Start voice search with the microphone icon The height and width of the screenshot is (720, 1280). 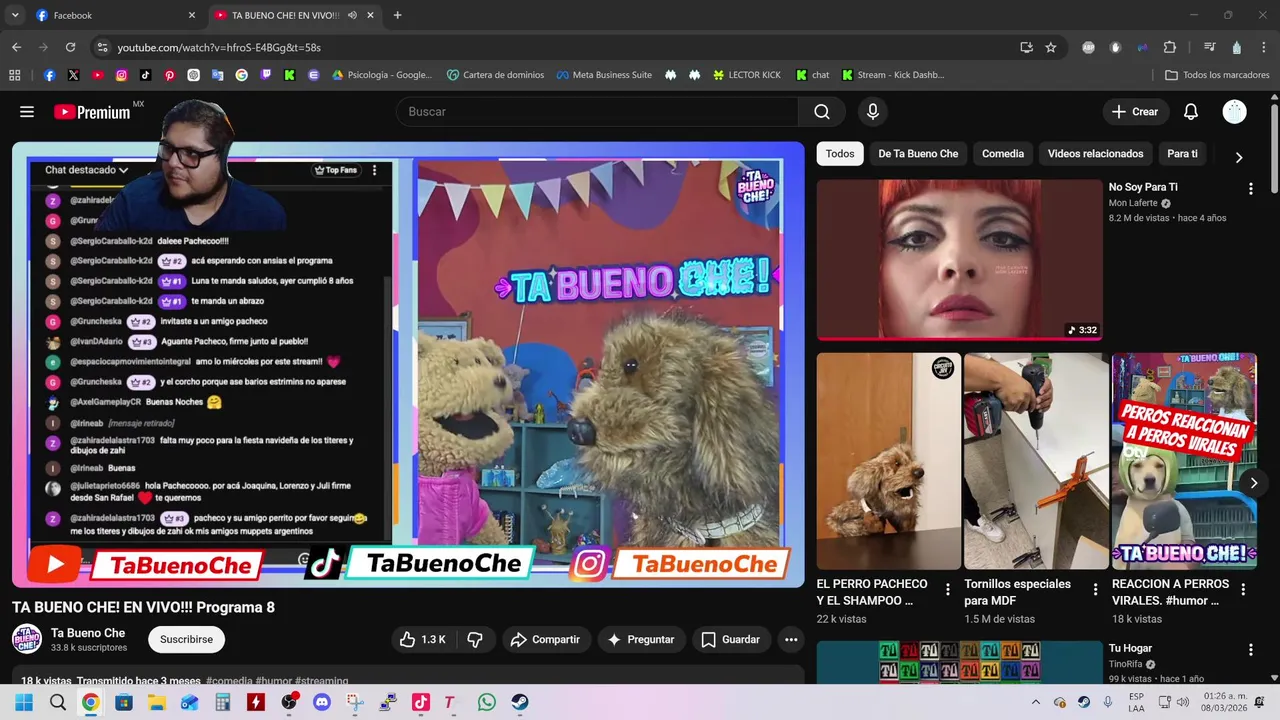[x=873, y=112]
